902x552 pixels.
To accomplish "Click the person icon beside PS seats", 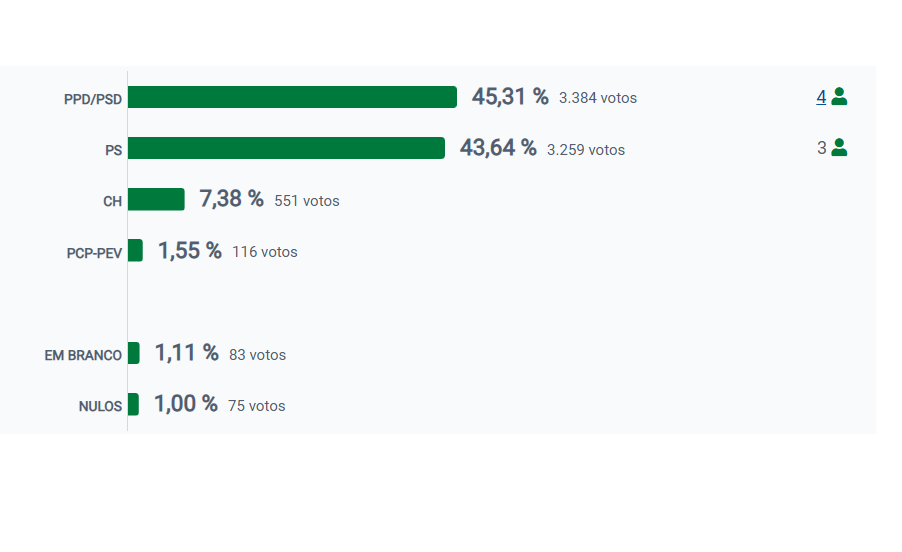I will tap(839, 148).
